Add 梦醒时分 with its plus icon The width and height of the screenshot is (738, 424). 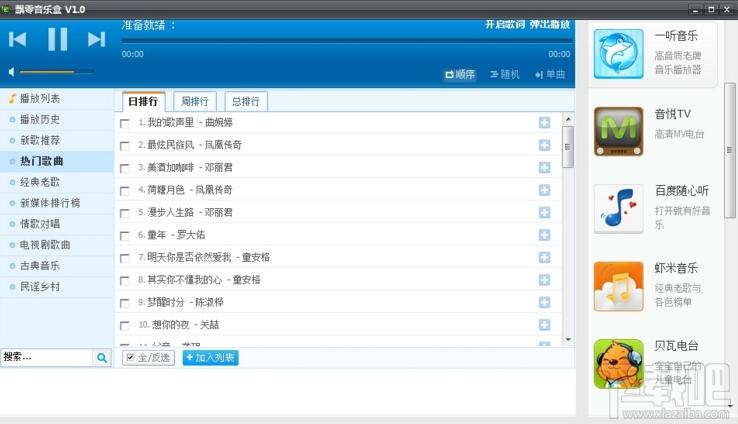pyautogui.click(x=545, y=302)
